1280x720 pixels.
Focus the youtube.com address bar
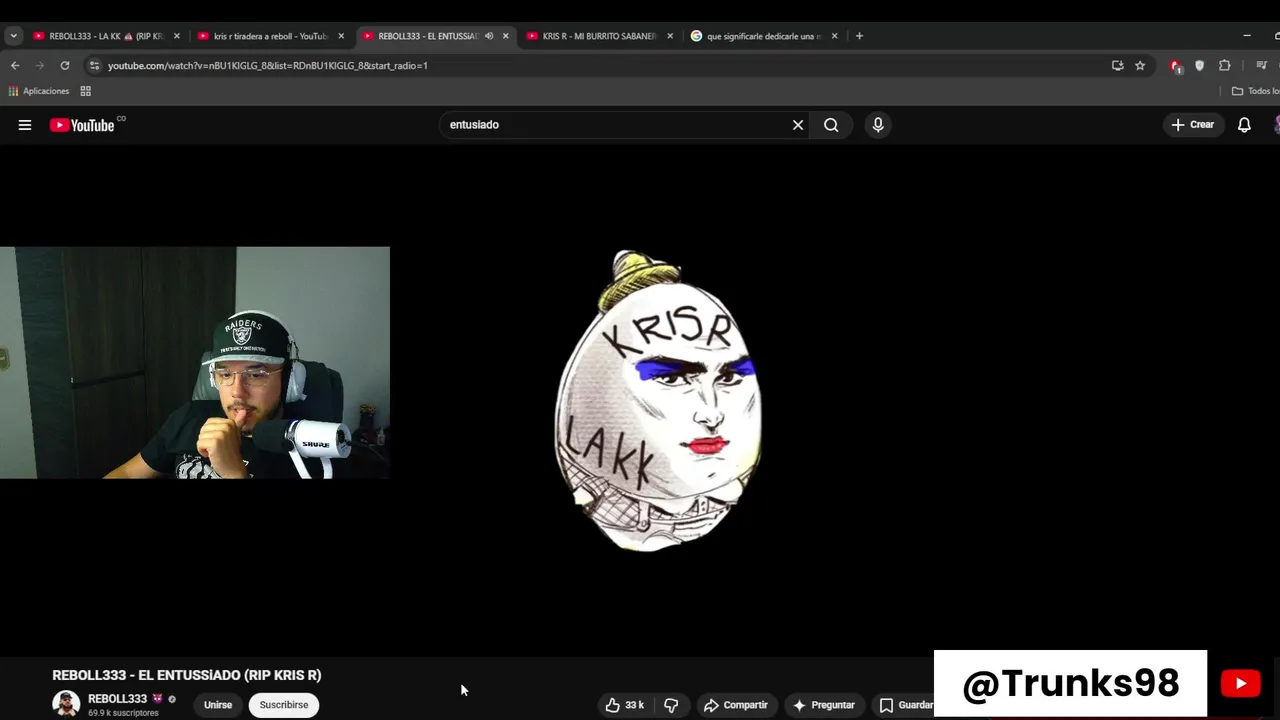600,65
